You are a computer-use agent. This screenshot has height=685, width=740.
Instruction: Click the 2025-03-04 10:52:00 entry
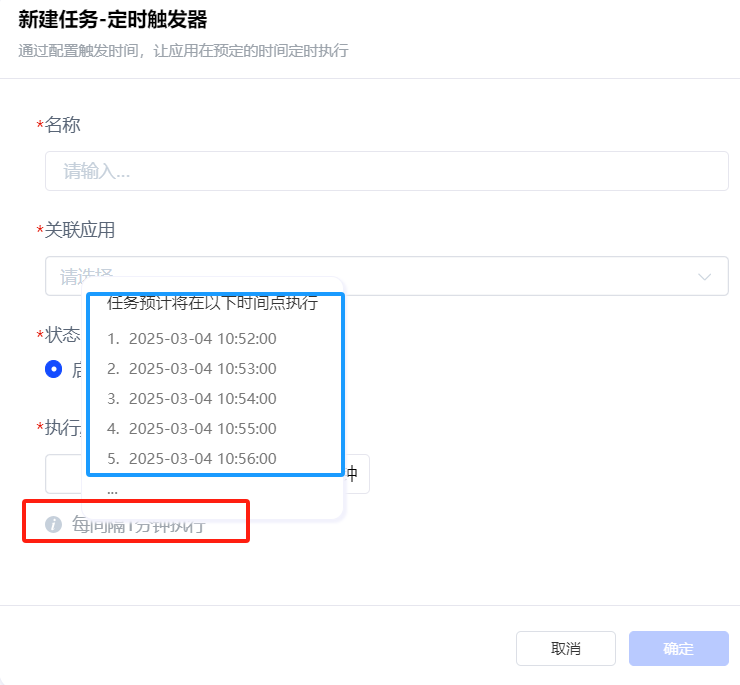202,339
